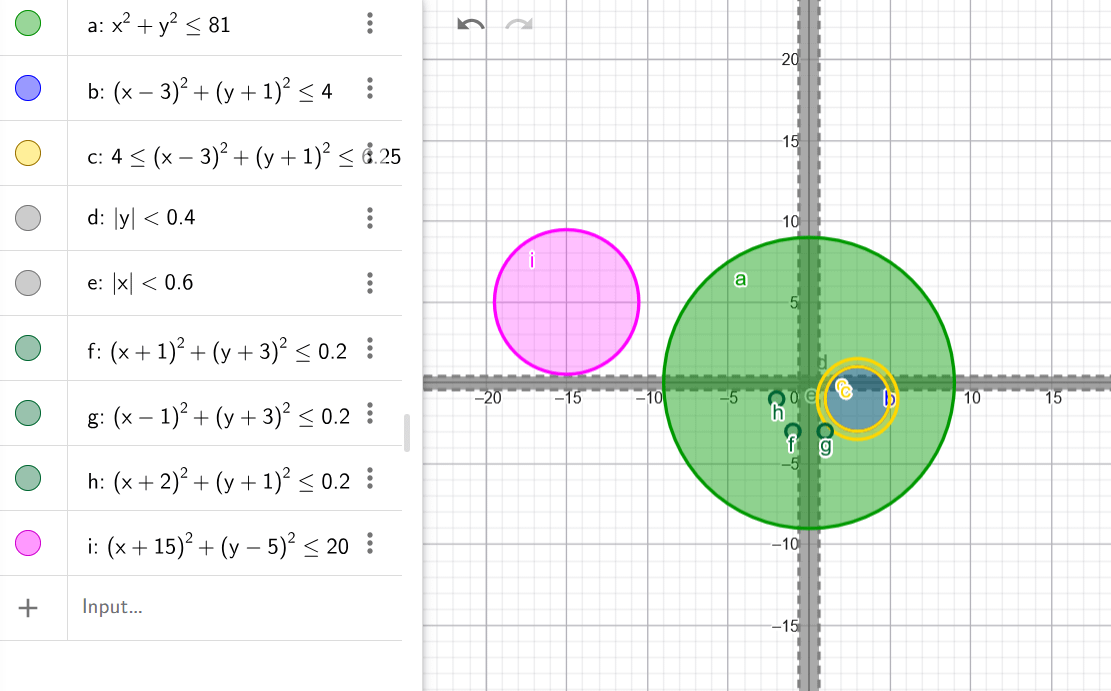Open three-dot options for row i
Screen dimensions: 1111x691
click(370, 544)
